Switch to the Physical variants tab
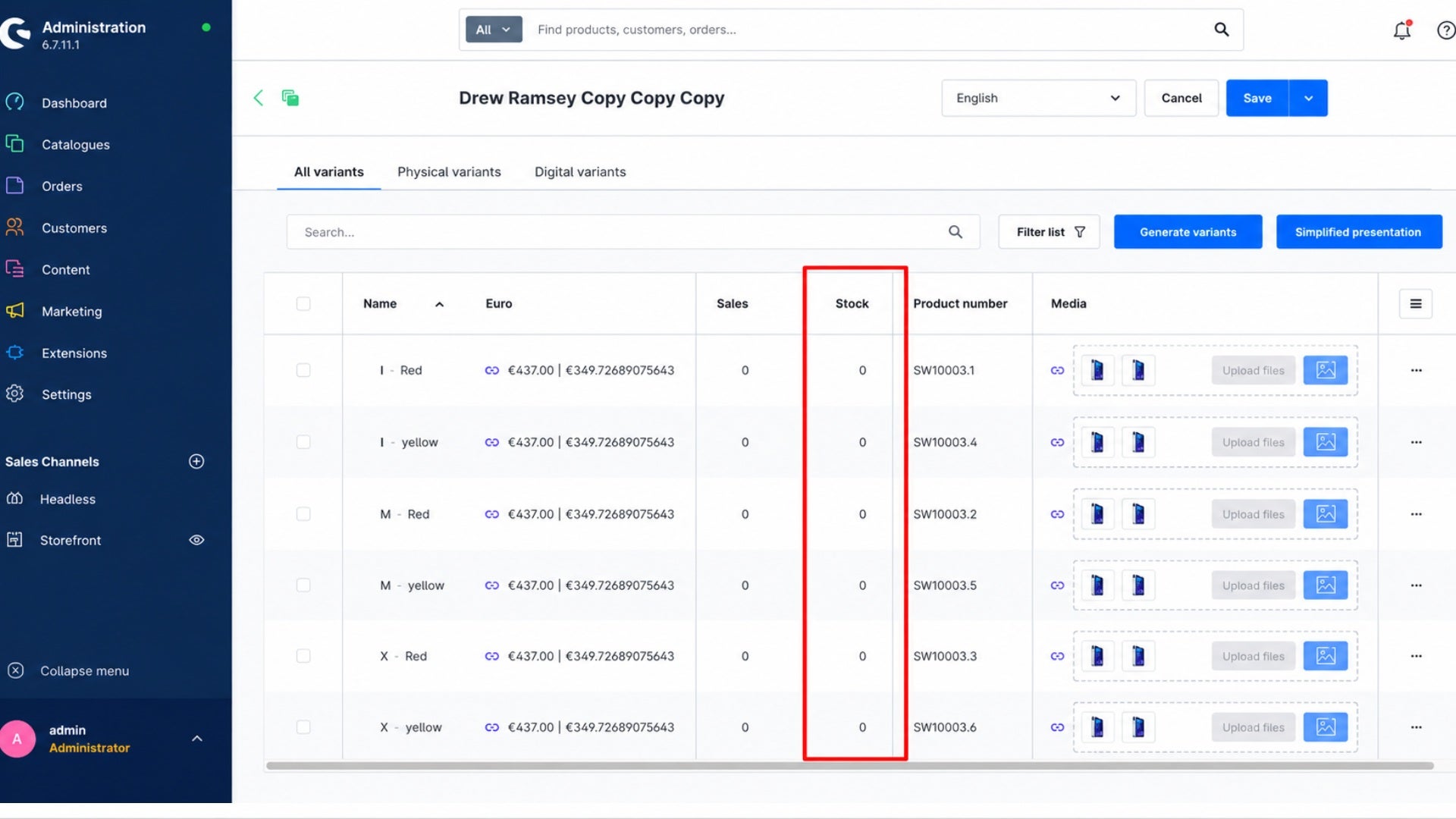Viewport: 1456px width, 819px height. click(449, 172)
